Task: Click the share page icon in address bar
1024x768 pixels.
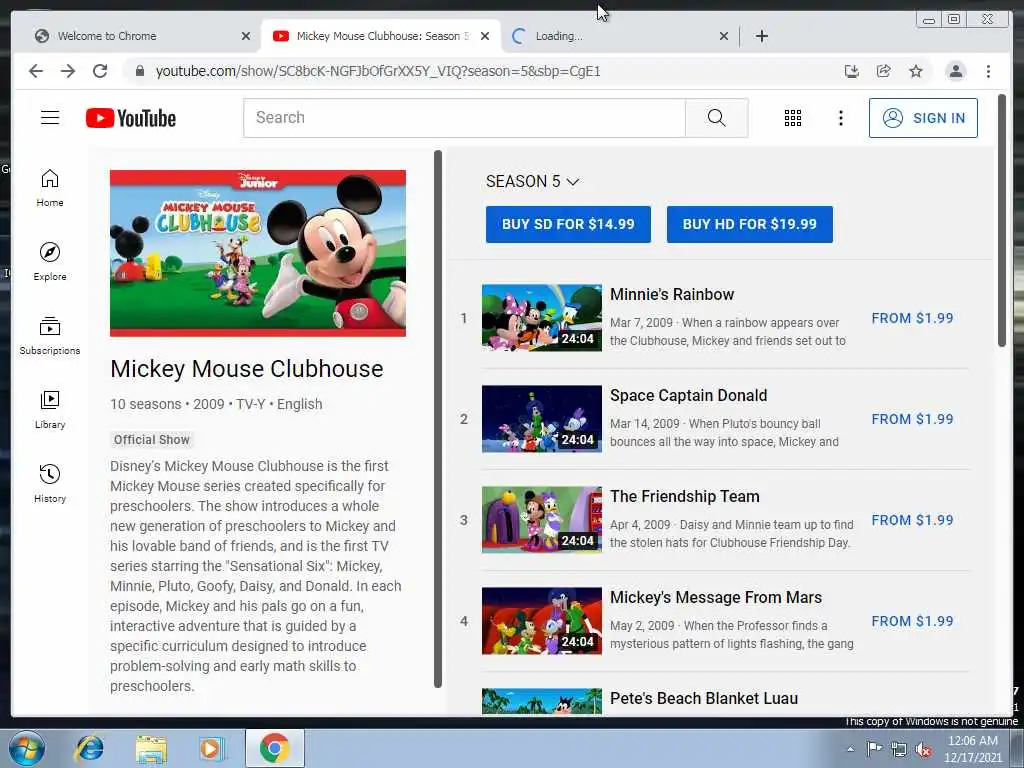Action: 884,71
